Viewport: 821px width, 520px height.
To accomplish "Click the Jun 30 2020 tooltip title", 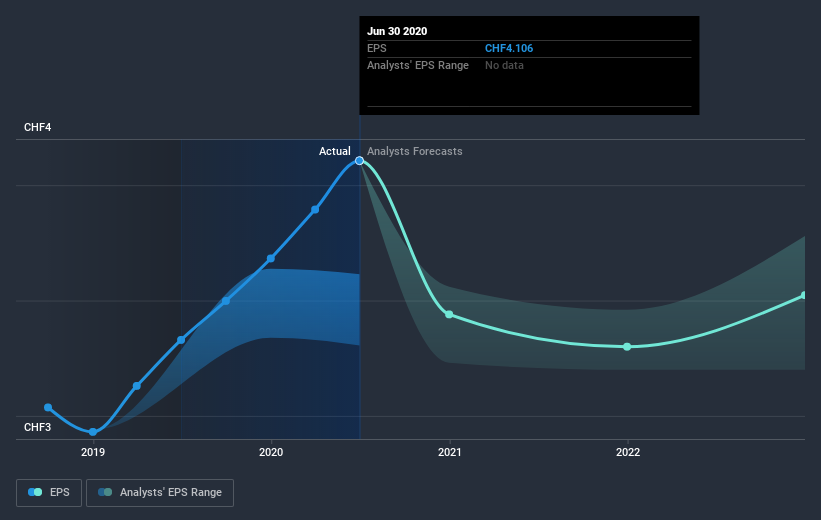I will [x=397, y=31].
